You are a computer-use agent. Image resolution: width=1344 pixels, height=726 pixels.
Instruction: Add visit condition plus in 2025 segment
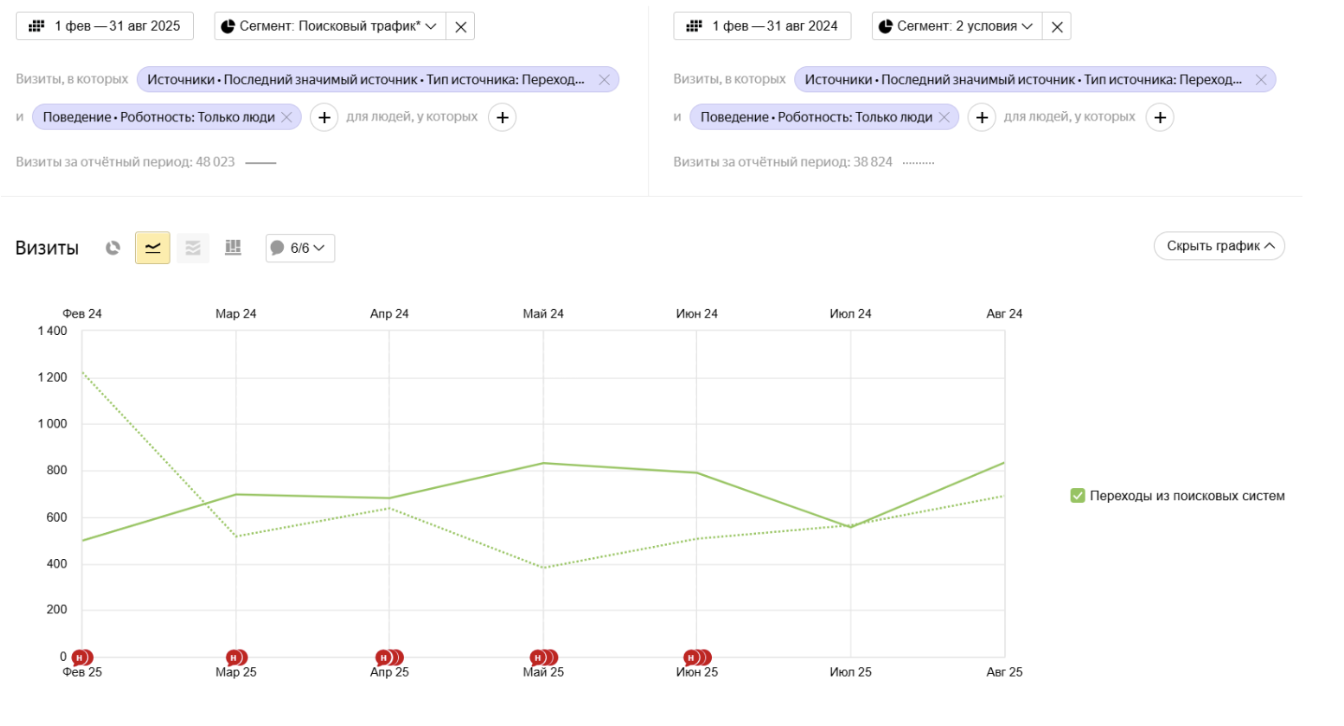[x=324, y=118]
